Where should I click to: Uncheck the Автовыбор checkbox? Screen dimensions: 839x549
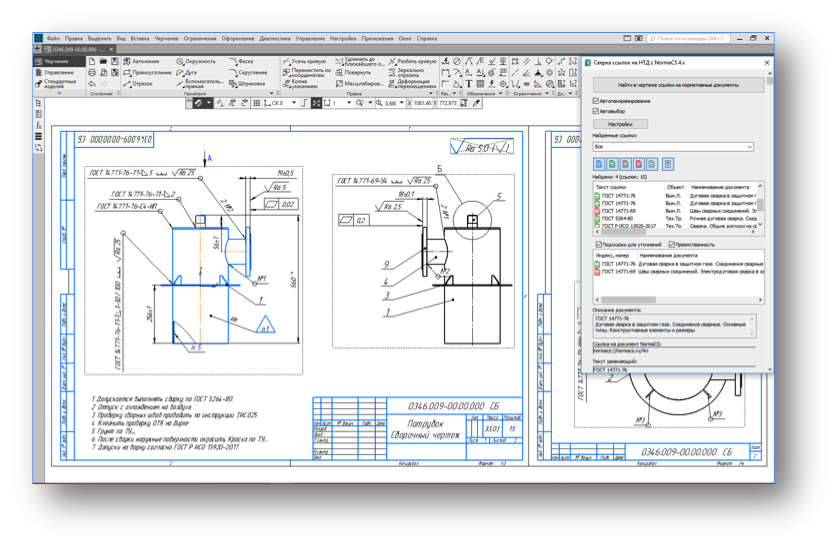(x=596, y=111)
